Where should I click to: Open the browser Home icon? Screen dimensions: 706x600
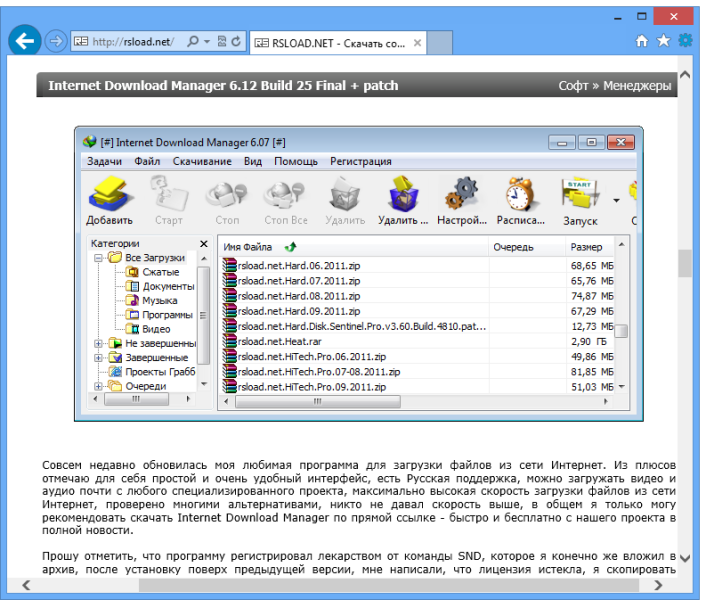(642, 41)
